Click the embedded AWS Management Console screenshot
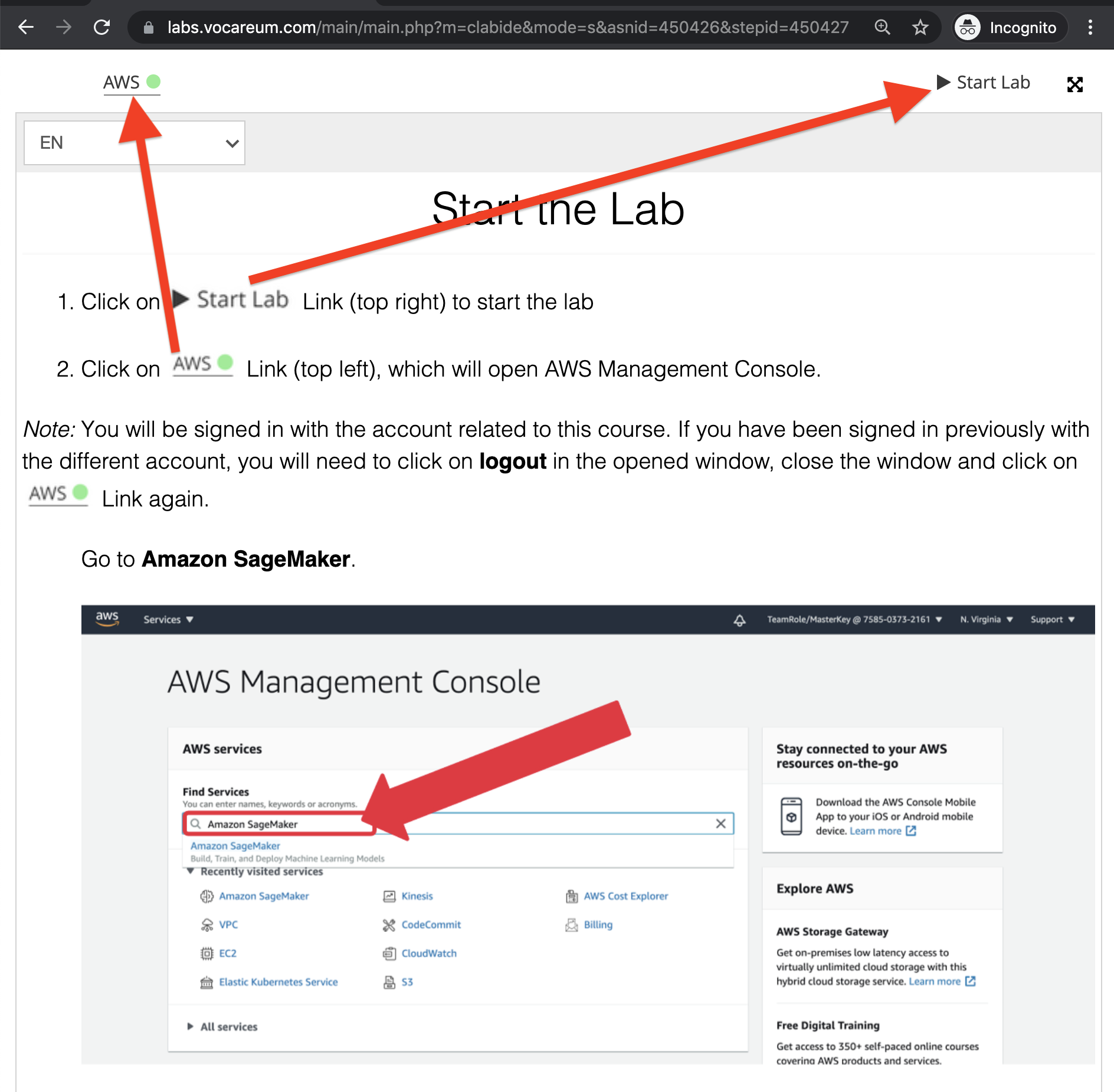The height and width of the screenshot is (1092, 1114). coord(588,835)
